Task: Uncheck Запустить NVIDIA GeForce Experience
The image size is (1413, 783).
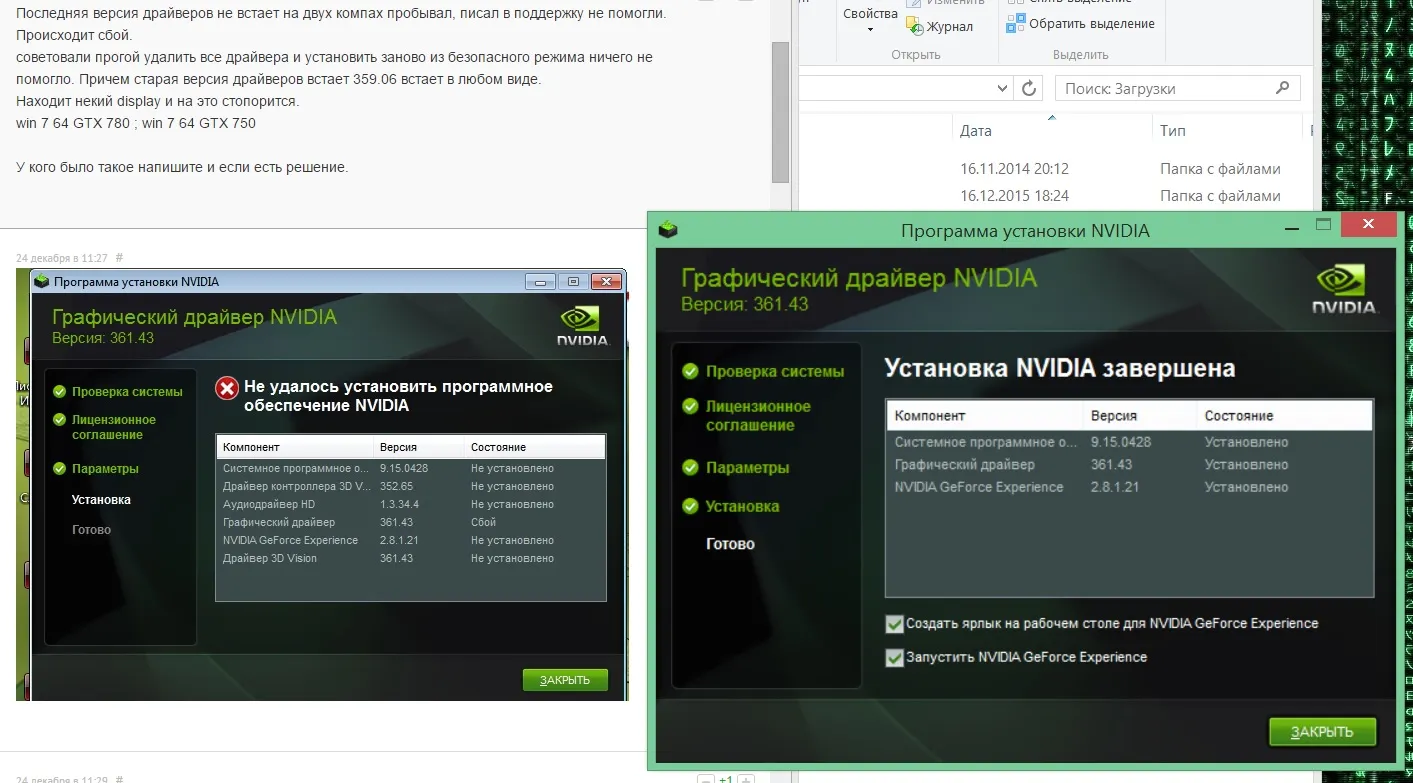Action: (894, 658)
